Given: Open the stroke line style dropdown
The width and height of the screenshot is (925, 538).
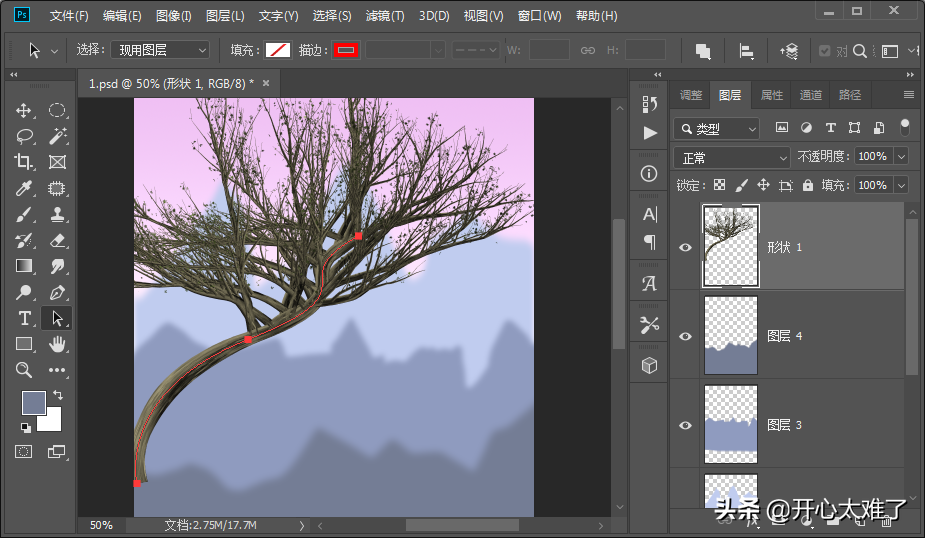Looking at the screenshot, I should tap(475, 50).
